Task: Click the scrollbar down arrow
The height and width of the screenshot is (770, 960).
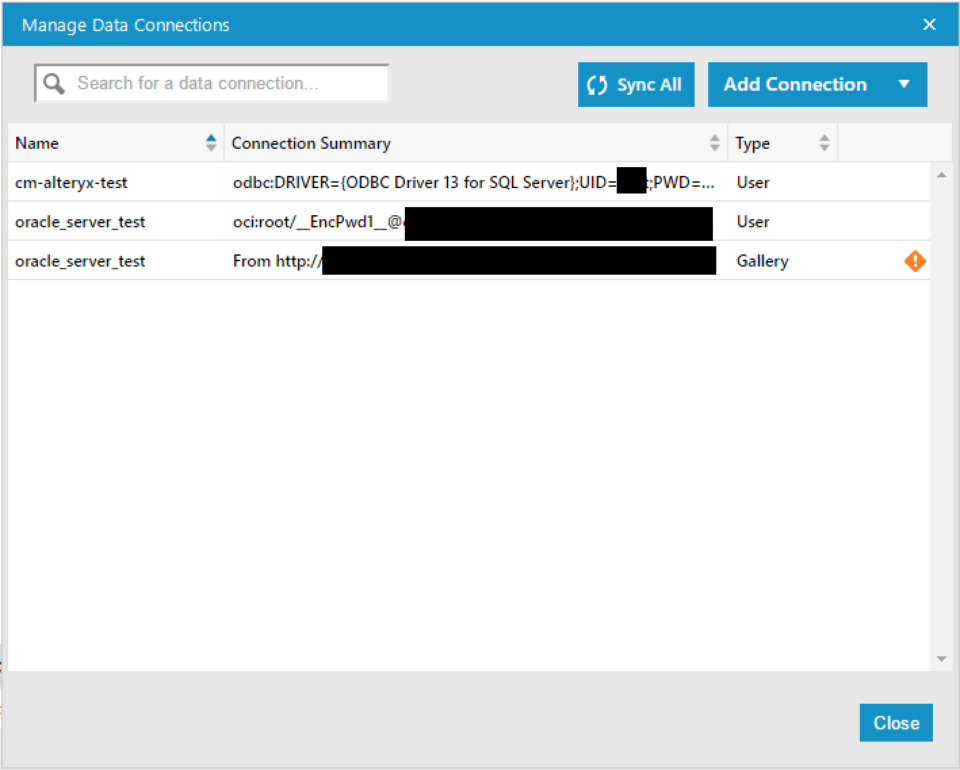Action: 941,659
